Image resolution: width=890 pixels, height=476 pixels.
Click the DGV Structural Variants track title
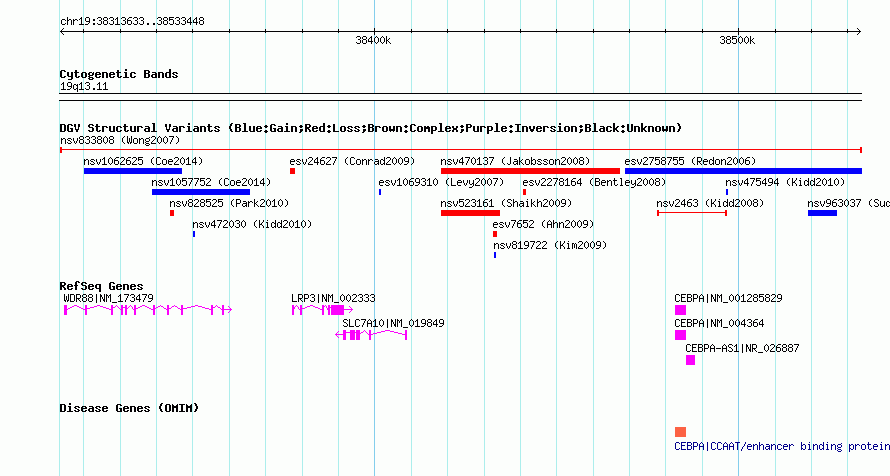pos(370,128)
